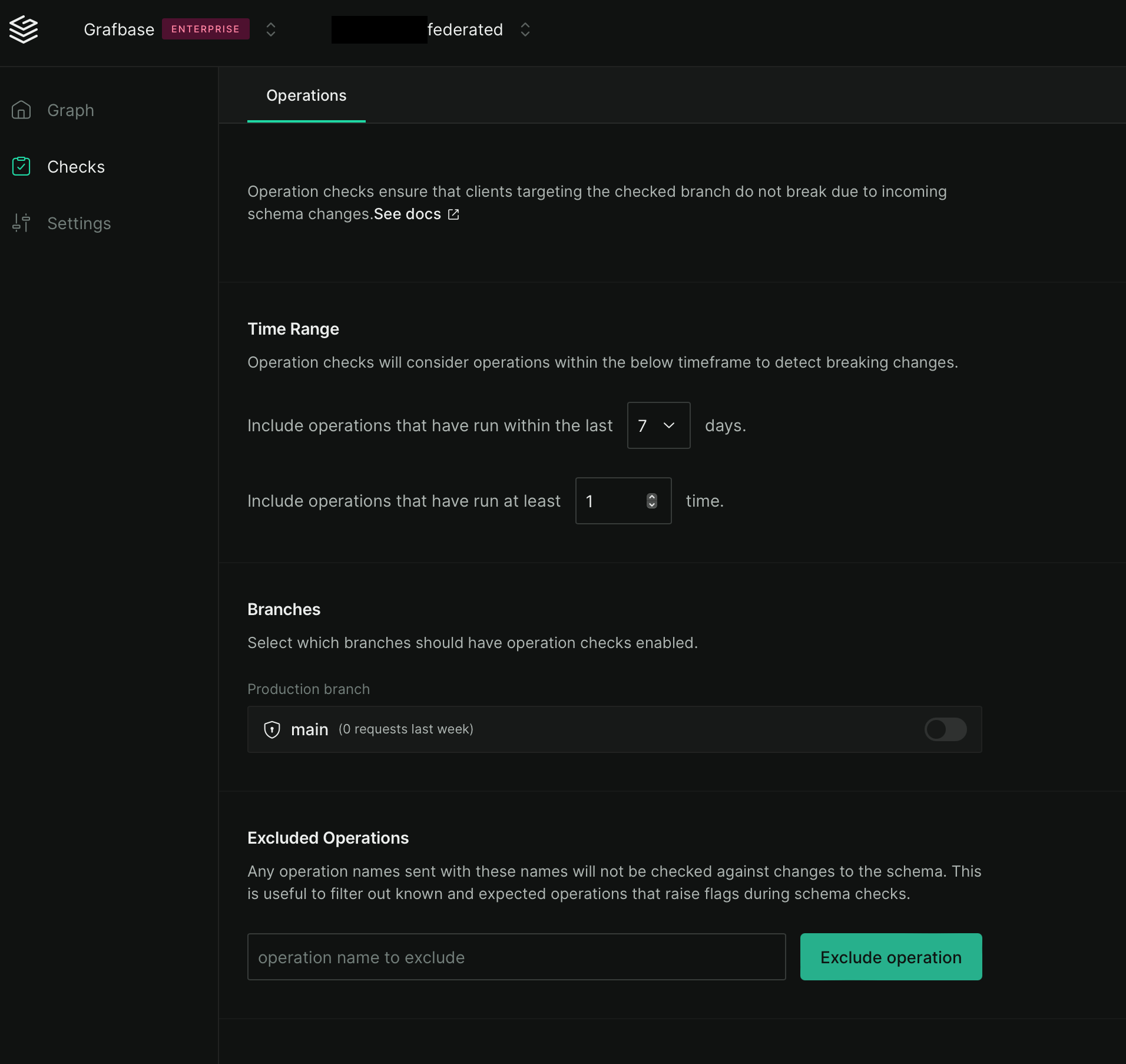Click the stepper arrows on the run count field
1126x1064 pixels.
(651, 501)
